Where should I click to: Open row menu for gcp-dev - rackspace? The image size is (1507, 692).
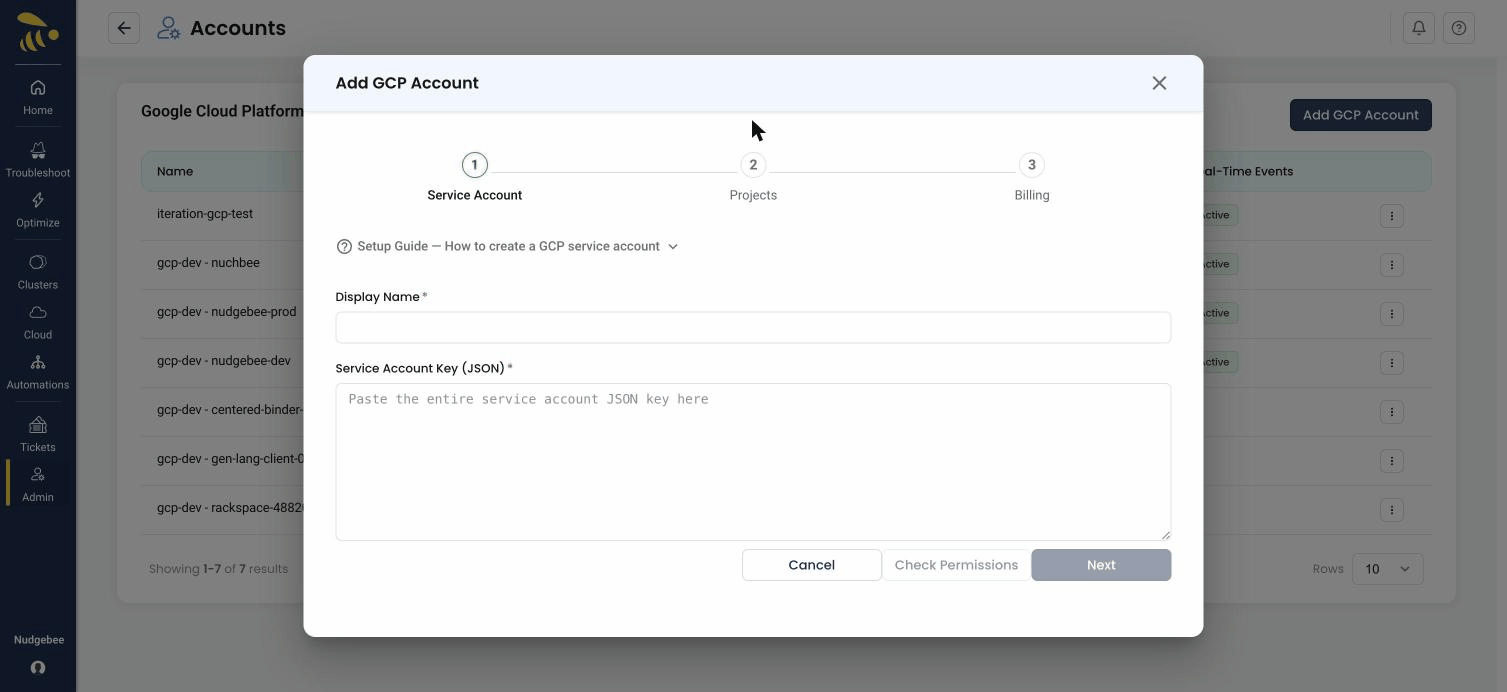[x=1391, y=509]
